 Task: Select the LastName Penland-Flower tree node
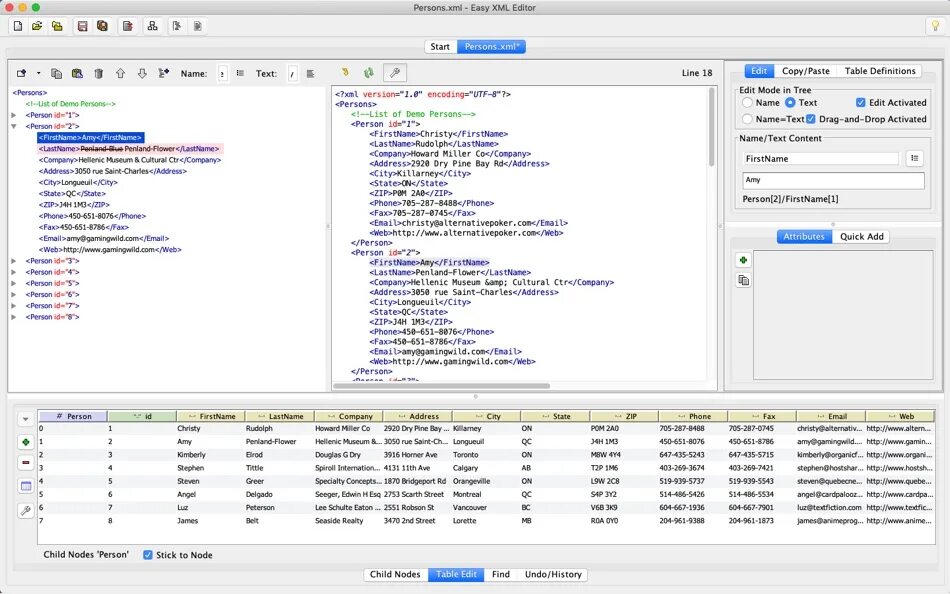coord(130,148)
